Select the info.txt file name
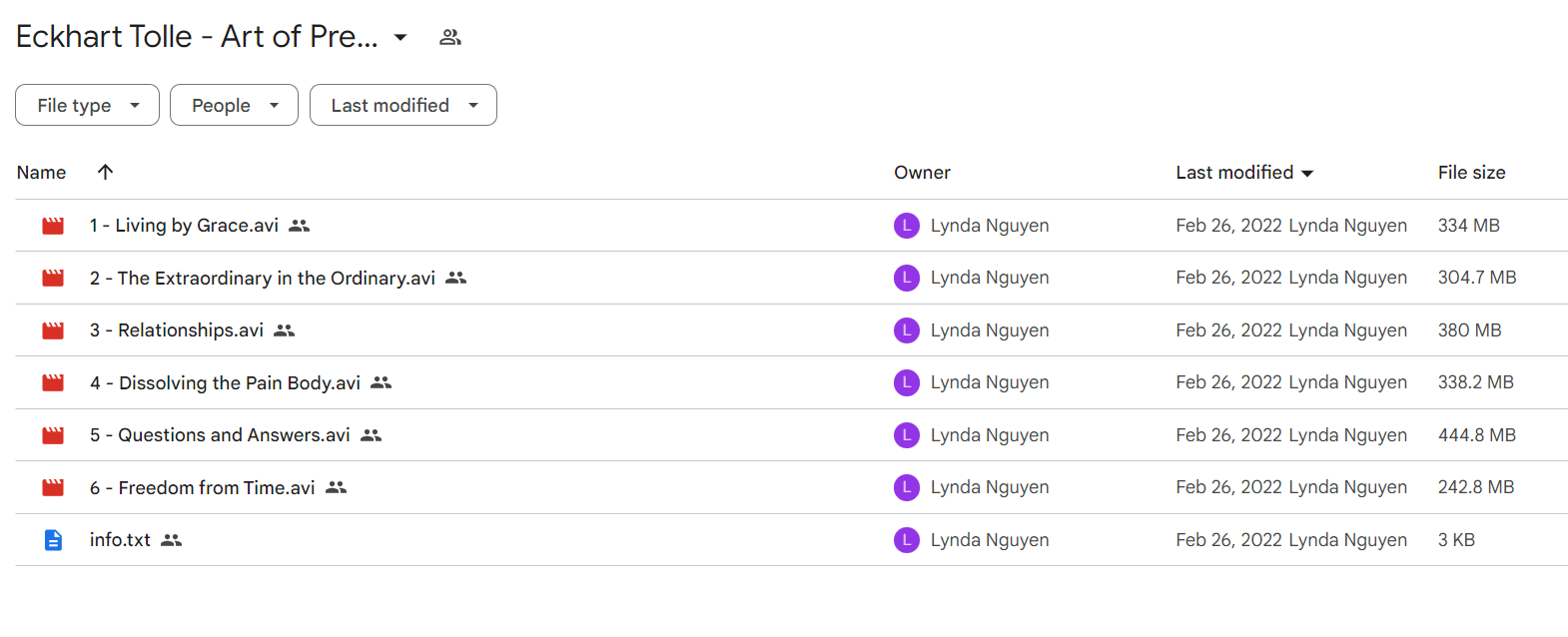This screenshot has width=1568, height=637. 120,540
